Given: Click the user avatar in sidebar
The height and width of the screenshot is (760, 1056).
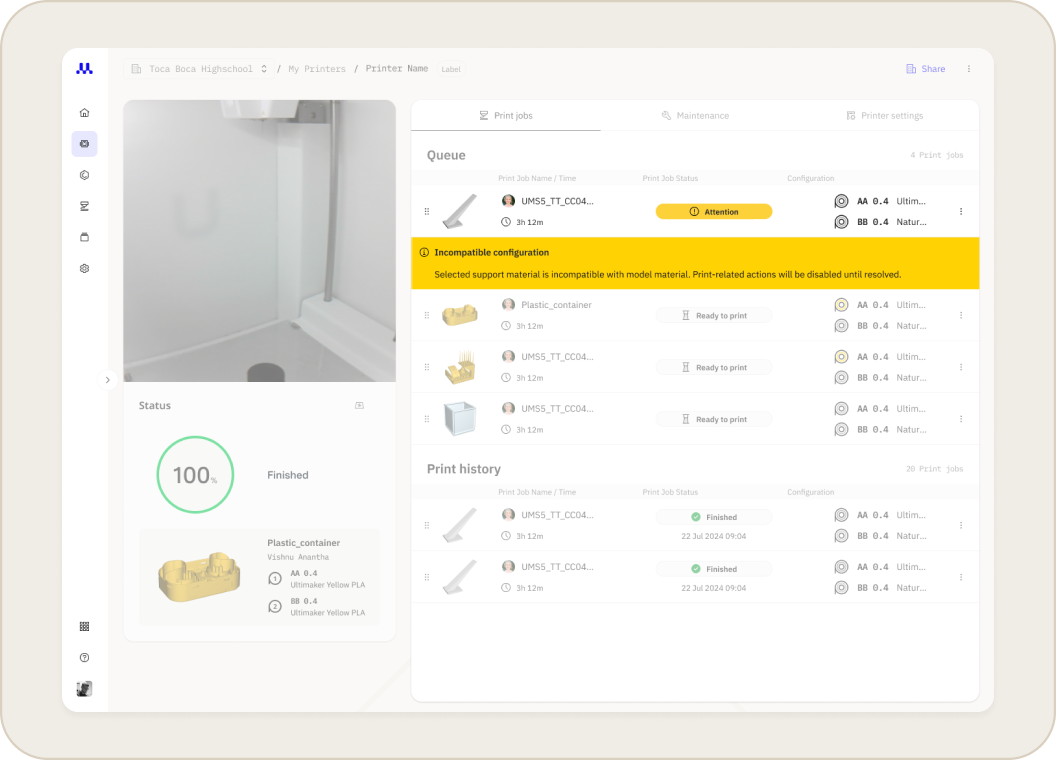Looking at the screenshot, I should coord(84,689).
